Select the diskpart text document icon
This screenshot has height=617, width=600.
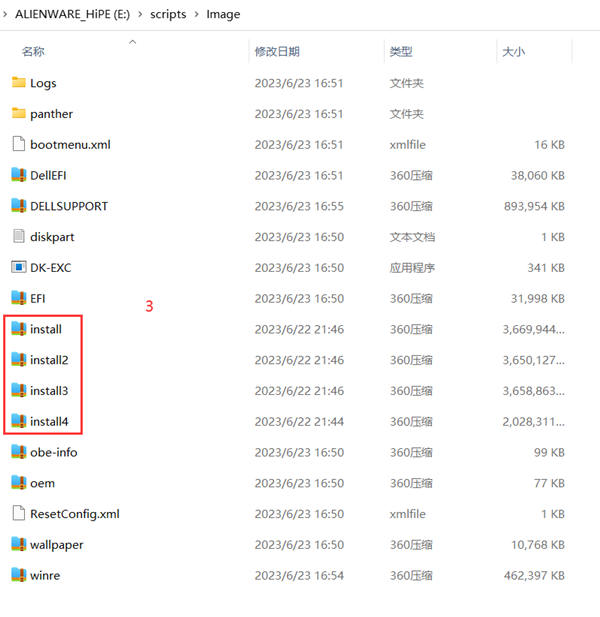[18, 236]
